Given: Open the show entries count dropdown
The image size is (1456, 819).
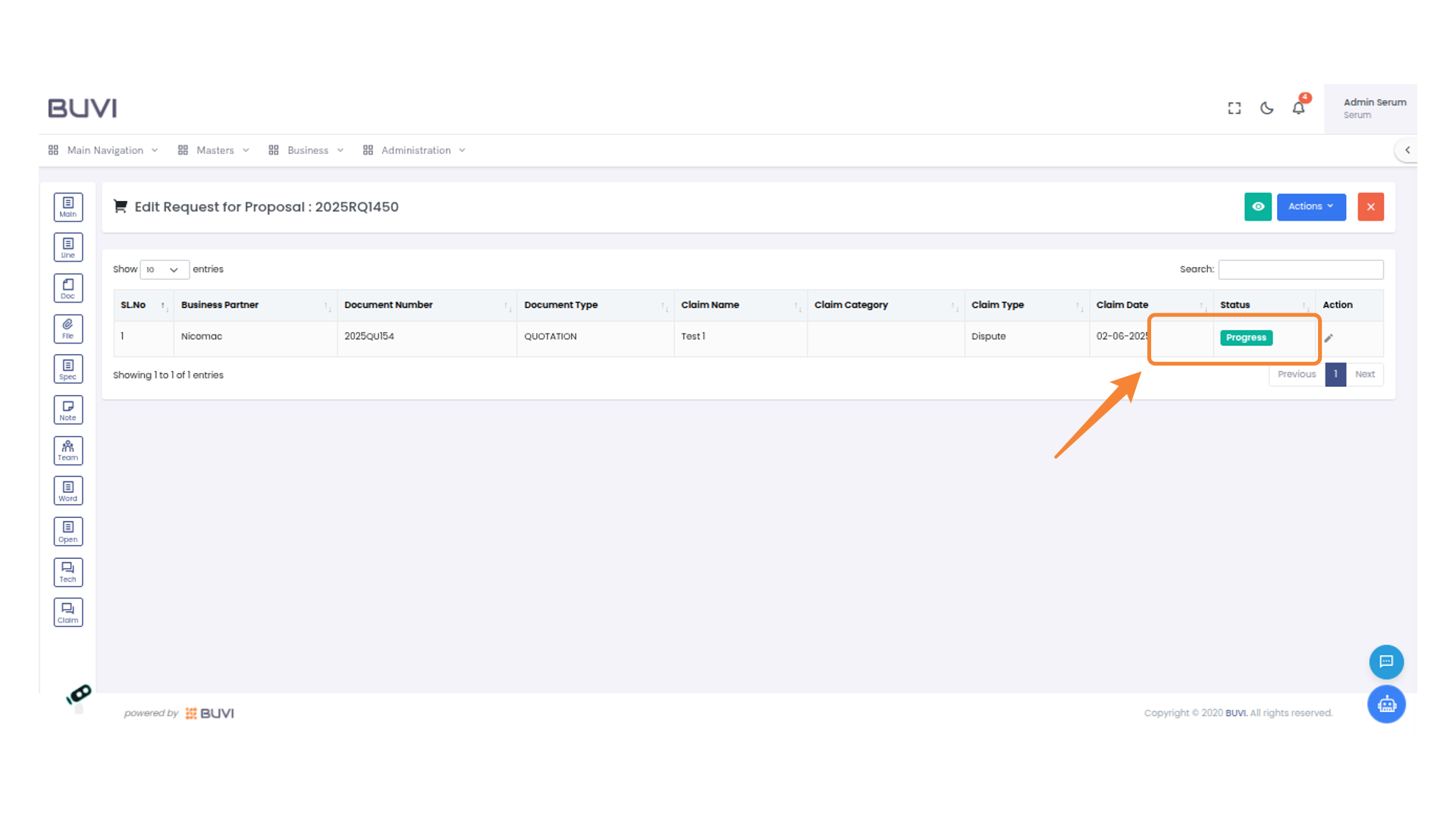Looking at the screenshot, I should (164, 270).
